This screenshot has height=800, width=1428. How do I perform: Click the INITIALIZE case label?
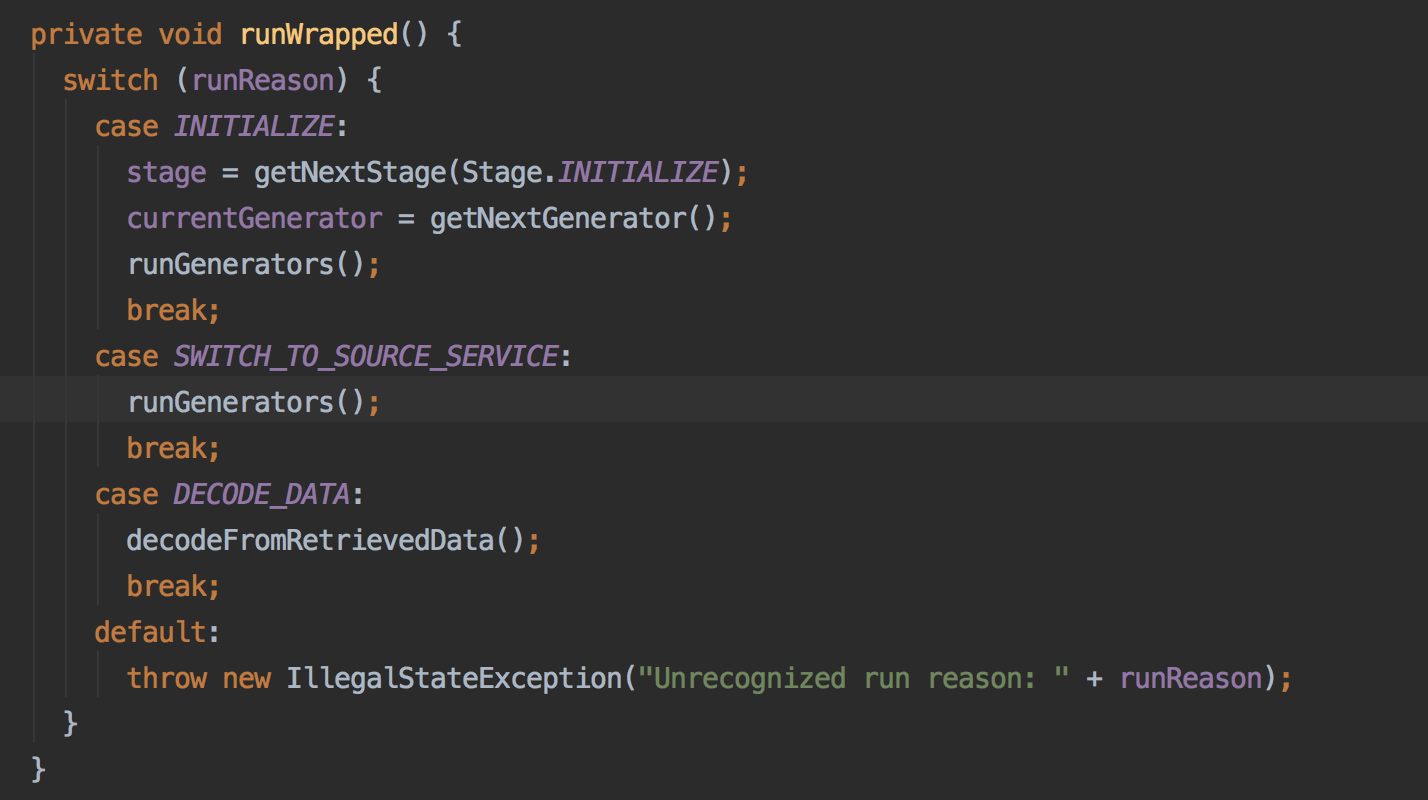pyautogui.click(x=253, y=125)
